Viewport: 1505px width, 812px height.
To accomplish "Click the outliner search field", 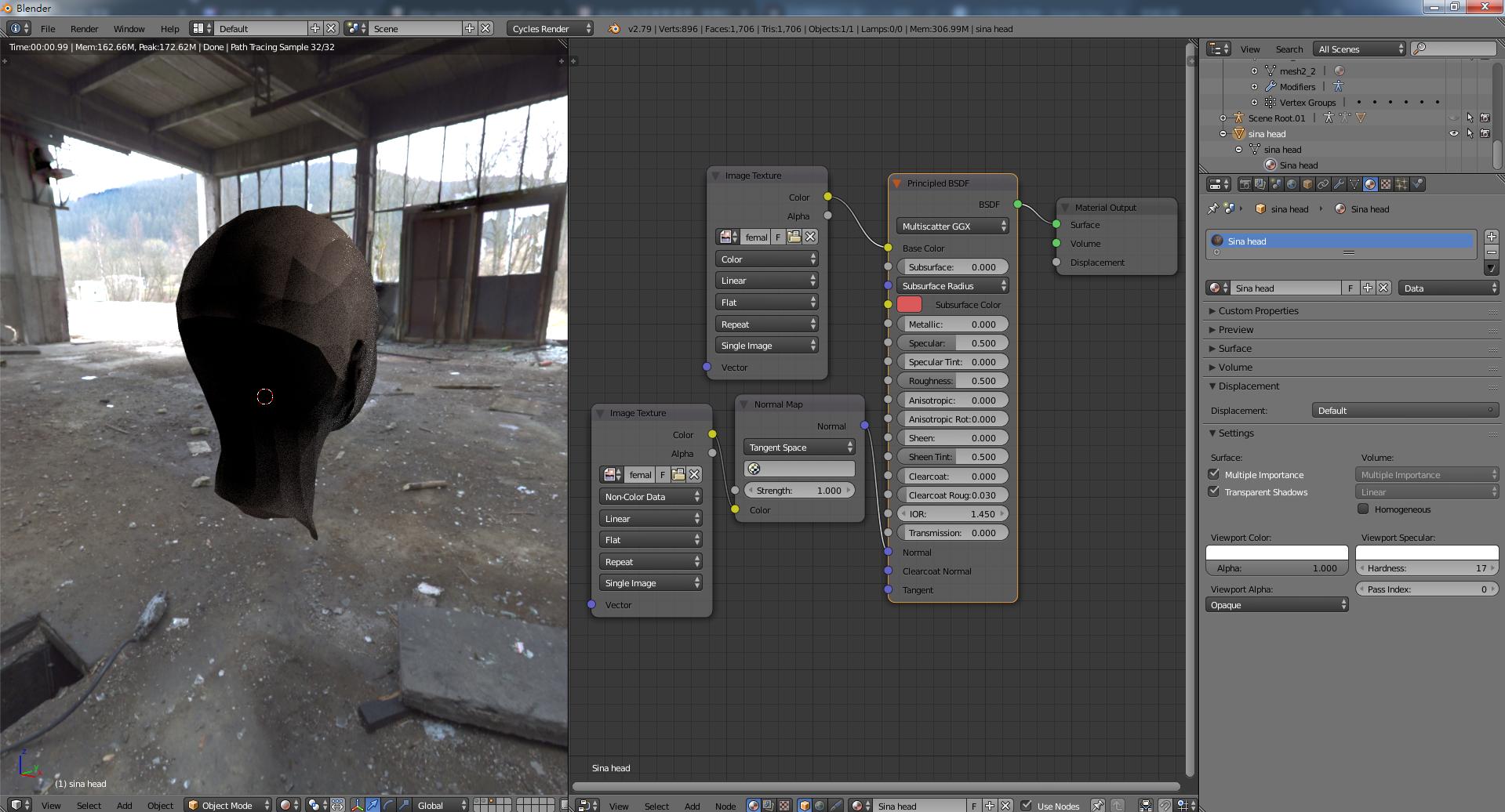I will coord(1454,49).
